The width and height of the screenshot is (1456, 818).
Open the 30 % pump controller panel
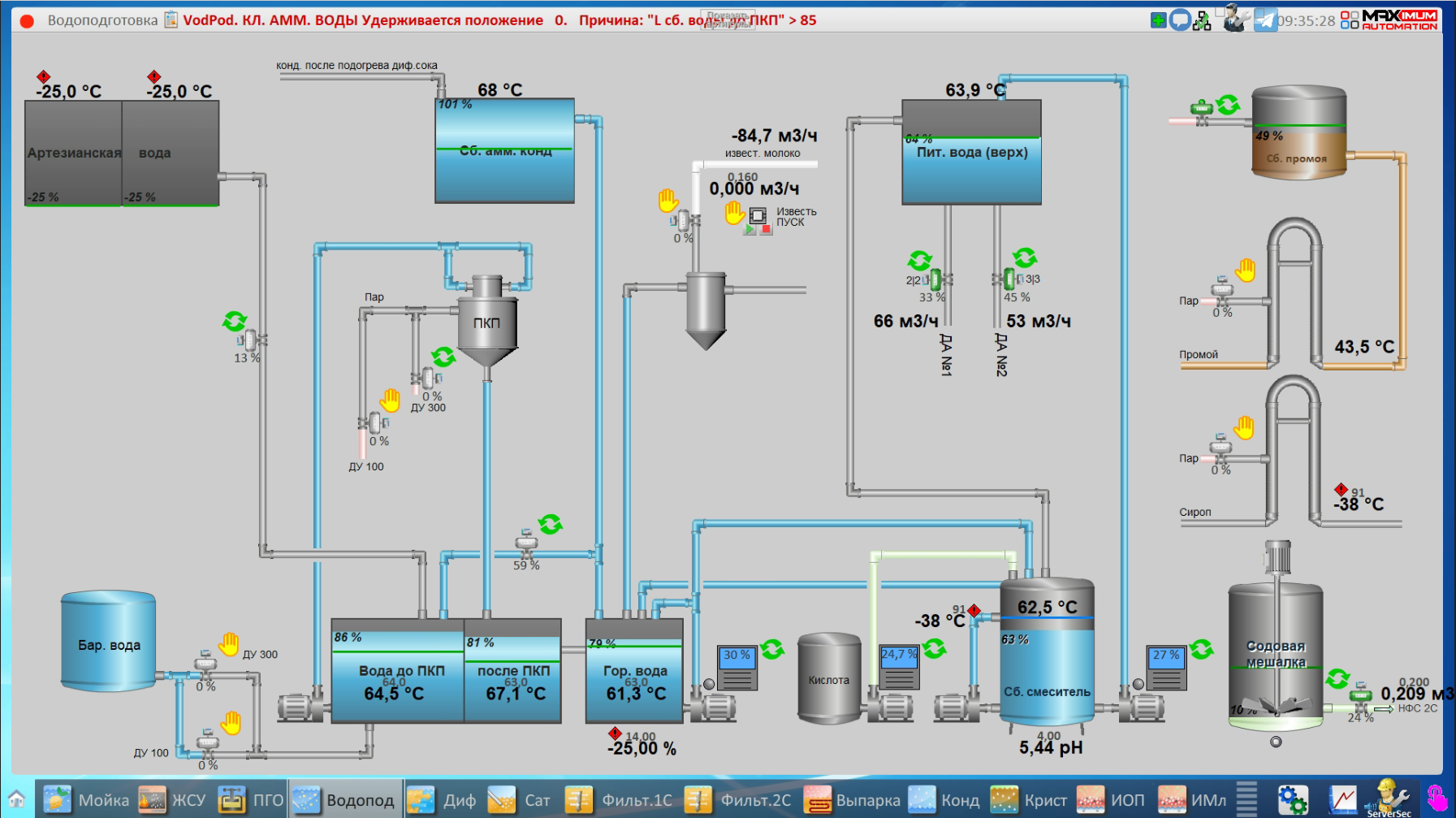737,667
